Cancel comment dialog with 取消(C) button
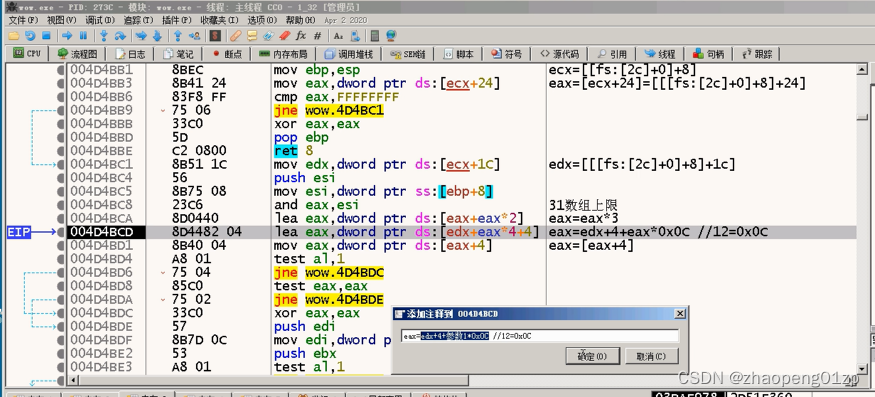This screenshot has height=397, width=875. pyautogui.click(x=652, y=356)
